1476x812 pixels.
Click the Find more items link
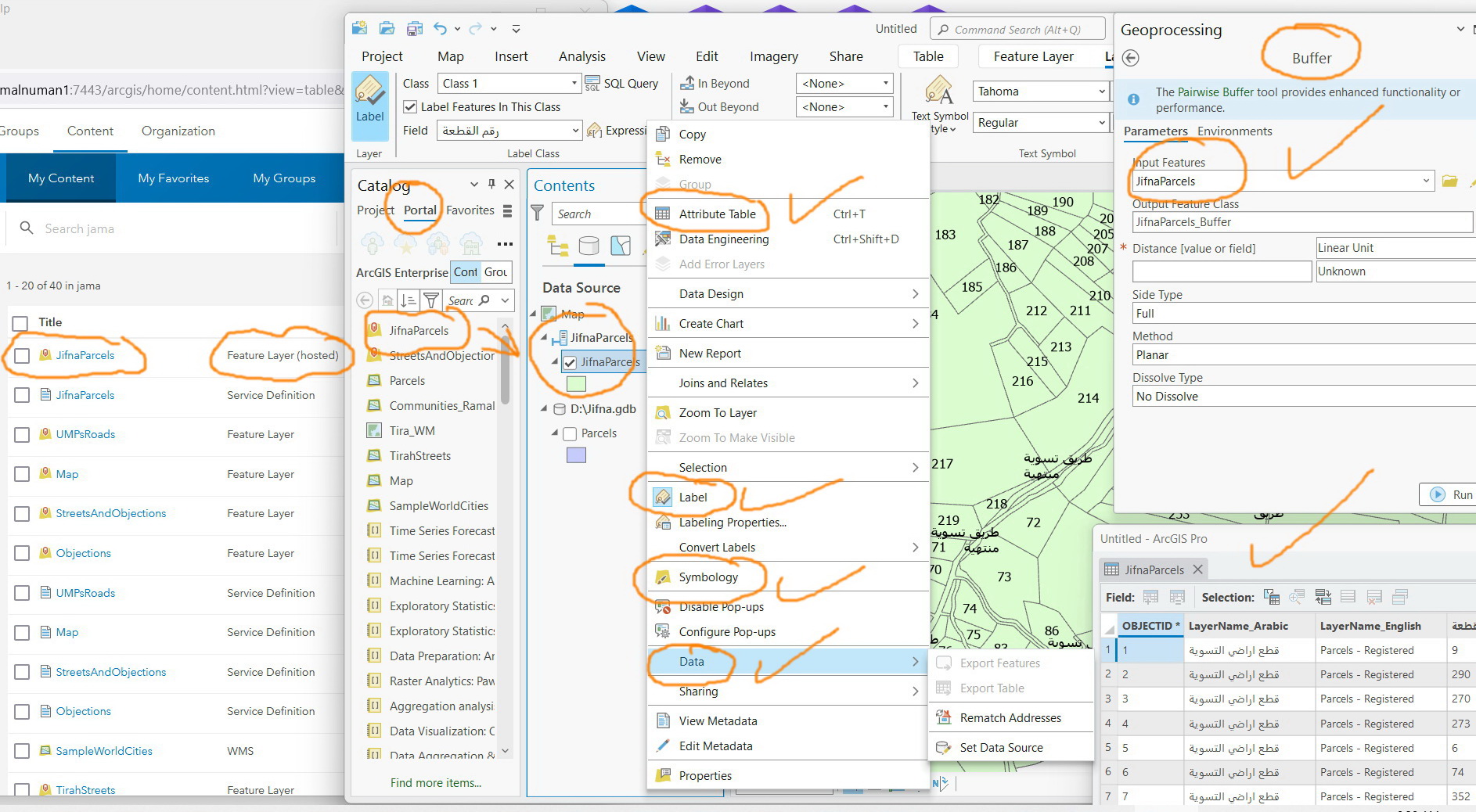pos(435,782)
